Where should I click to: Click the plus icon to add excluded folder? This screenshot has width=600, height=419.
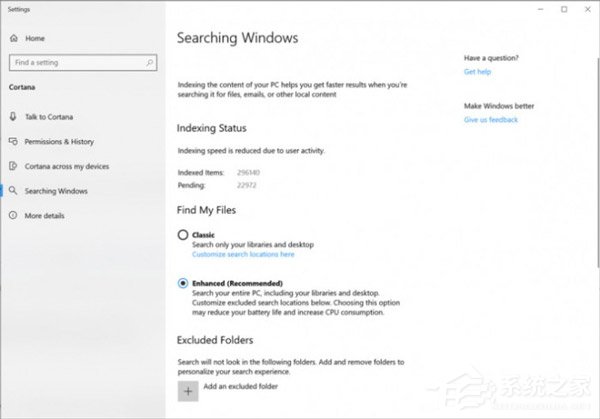click(188, 391)
